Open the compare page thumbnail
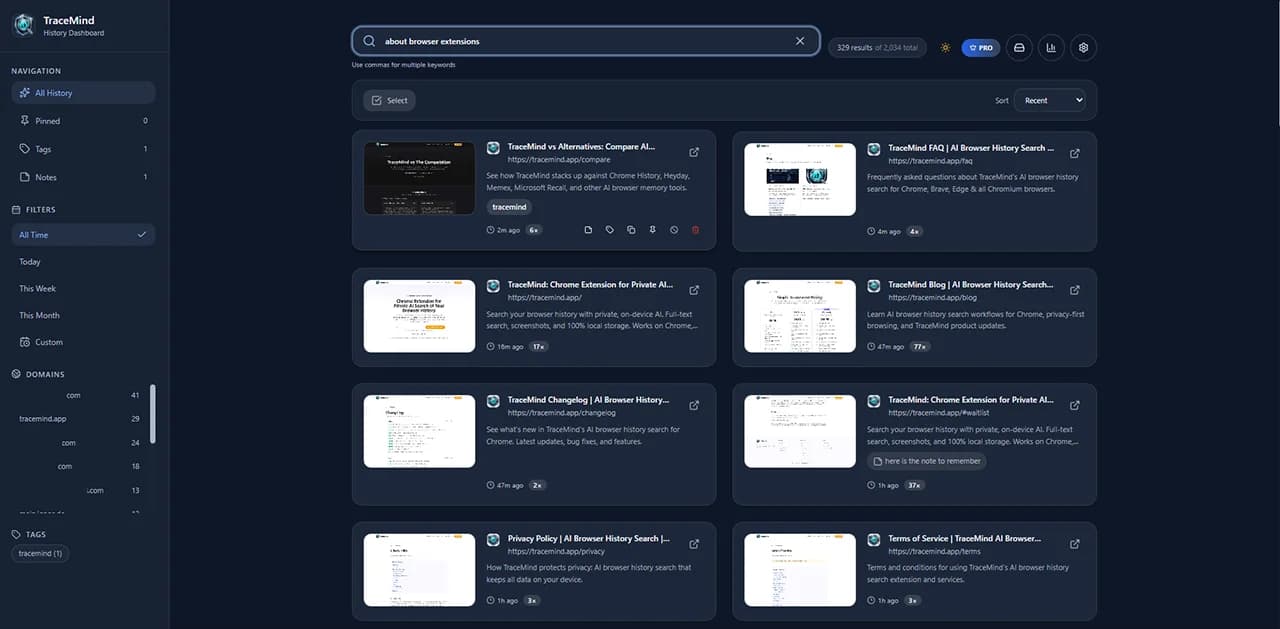Screen dimensions: 1280x629 pyautogui.click(x=419, y=178)
